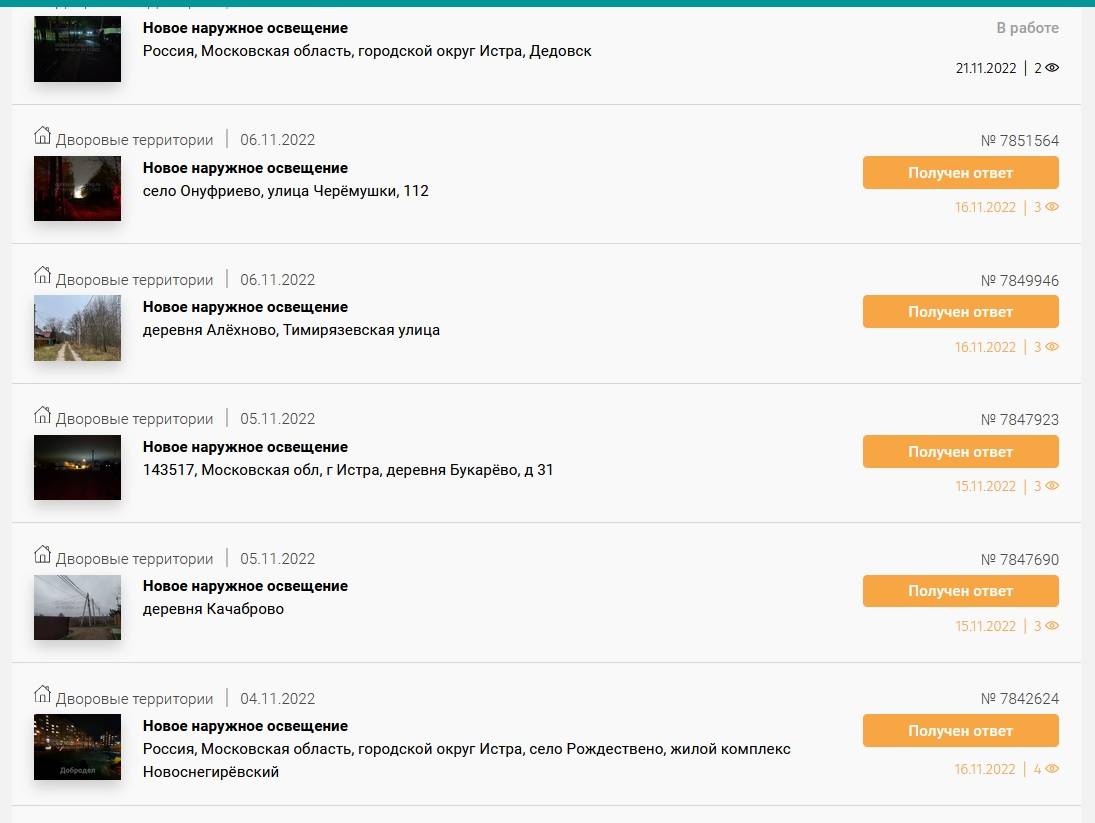Open thumbnail photo for село Онуфриево request
1095x823 pixels.
pyautogui.click(x=77, y=188)
